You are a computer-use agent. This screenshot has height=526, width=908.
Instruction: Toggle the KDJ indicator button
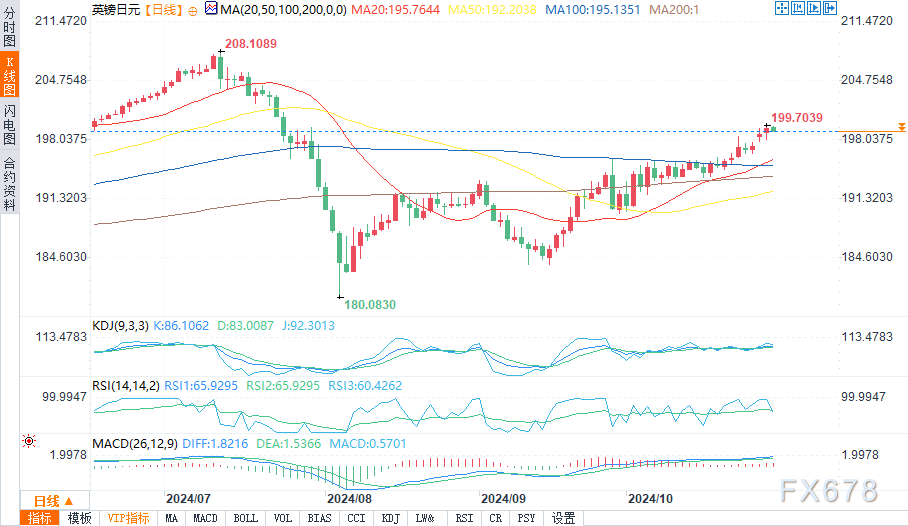pyautogui.click(x=390, y=518)
